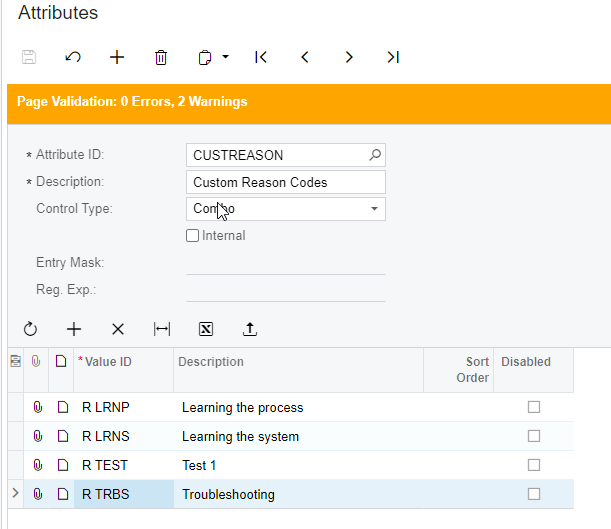Open note for R LRNS row
This screenshot has height=529, width=611.
[63, 436]
